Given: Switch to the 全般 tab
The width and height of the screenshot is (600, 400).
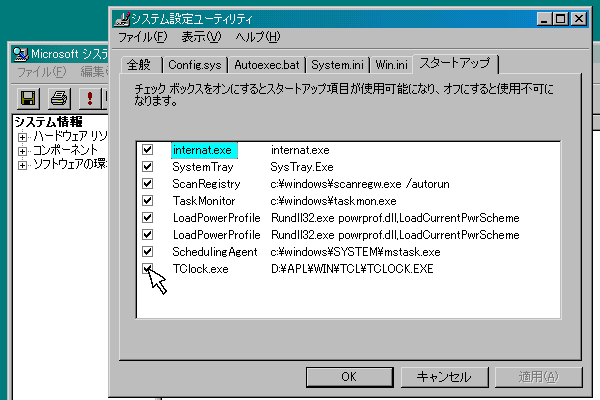Looking at the screenshot, I should click(139, 65).
